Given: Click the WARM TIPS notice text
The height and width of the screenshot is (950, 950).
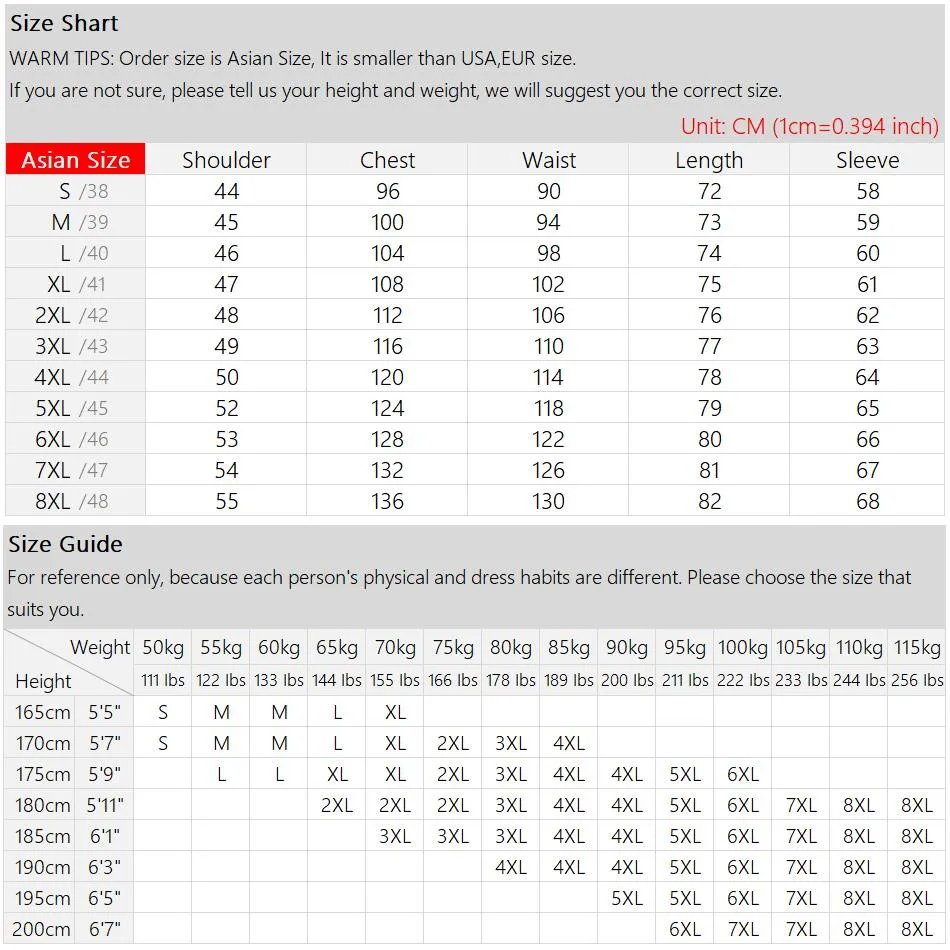Looking at the screenshot, I should (292, 58).
